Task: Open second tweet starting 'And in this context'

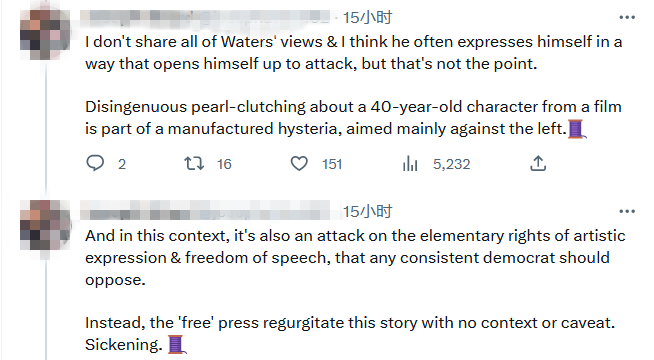Action: [x=355, y=290]
